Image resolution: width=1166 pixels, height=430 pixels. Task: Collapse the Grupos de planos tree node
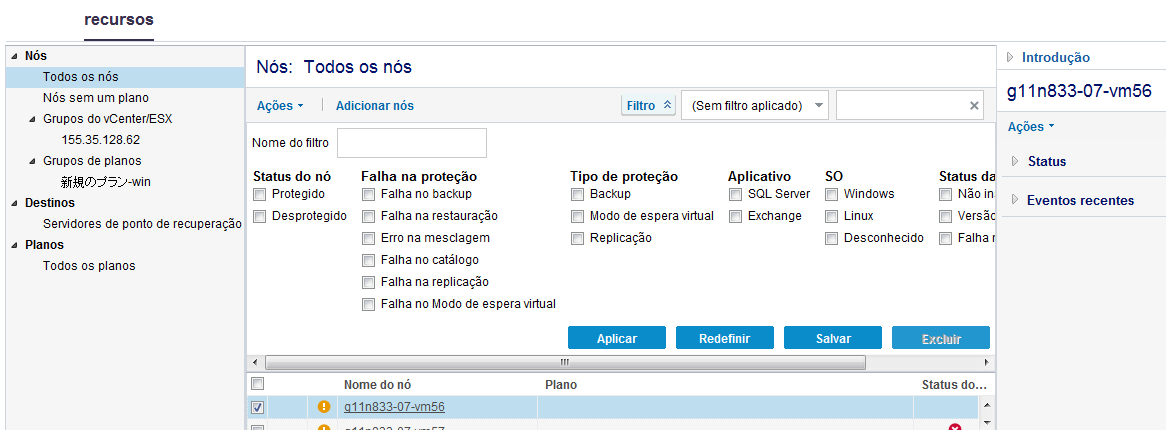[x=33, y=161]
